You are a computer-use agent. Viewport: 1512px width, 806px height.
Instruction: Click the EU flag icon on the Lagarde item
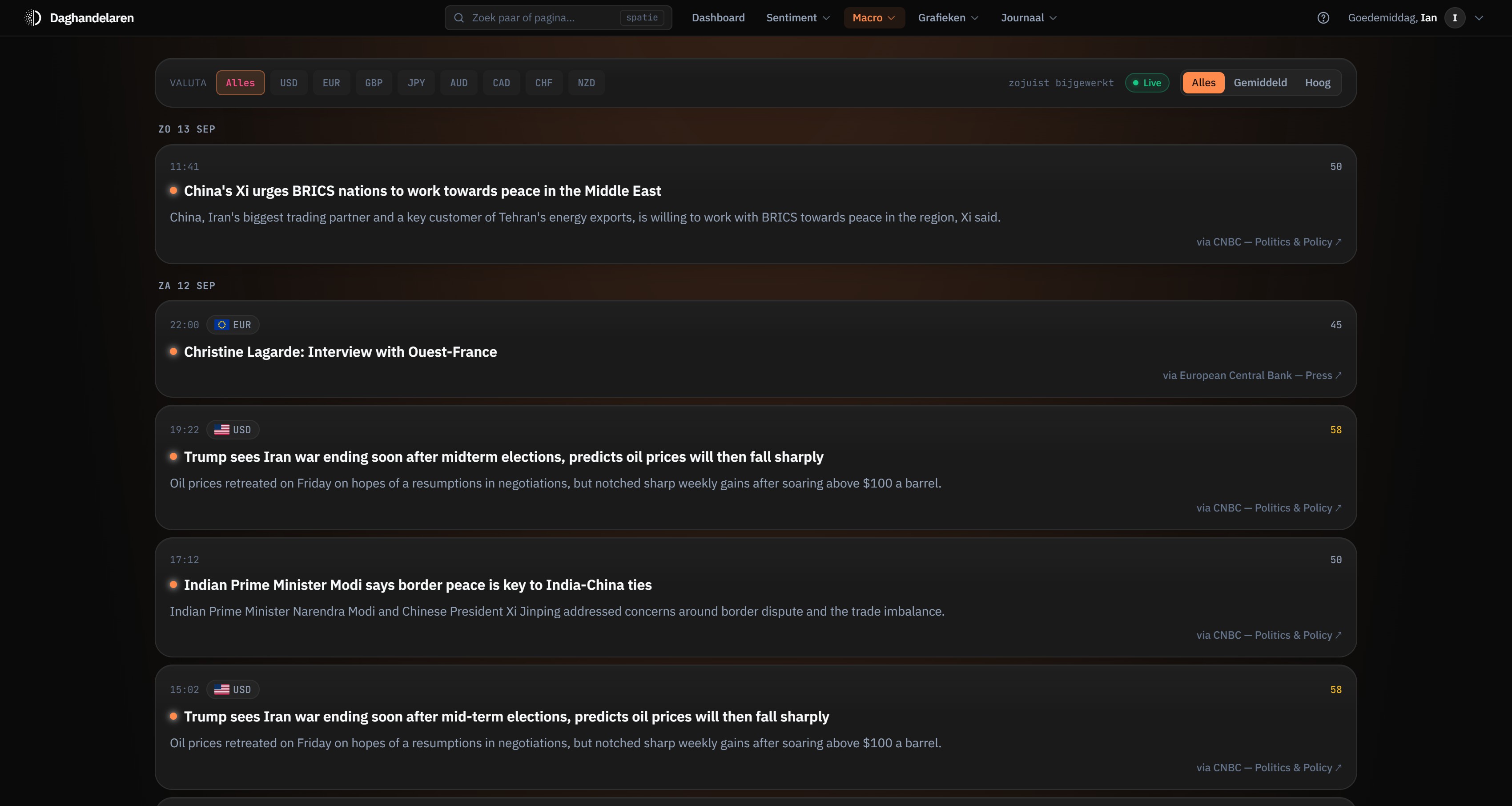point(221,325)
